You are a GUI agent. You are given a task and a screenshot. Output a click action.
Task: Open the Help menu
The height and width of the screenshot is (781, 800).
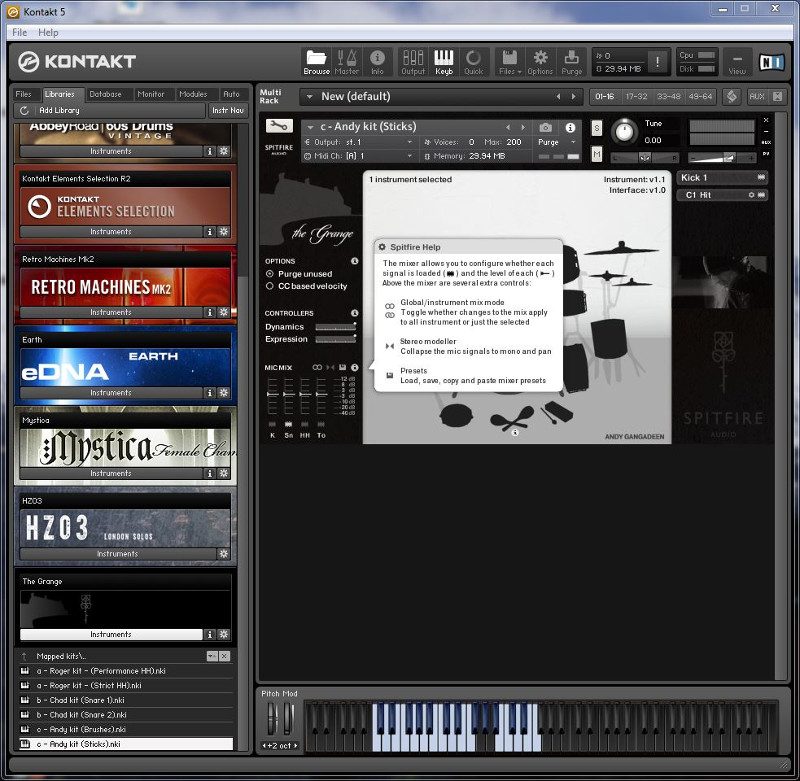48,32
